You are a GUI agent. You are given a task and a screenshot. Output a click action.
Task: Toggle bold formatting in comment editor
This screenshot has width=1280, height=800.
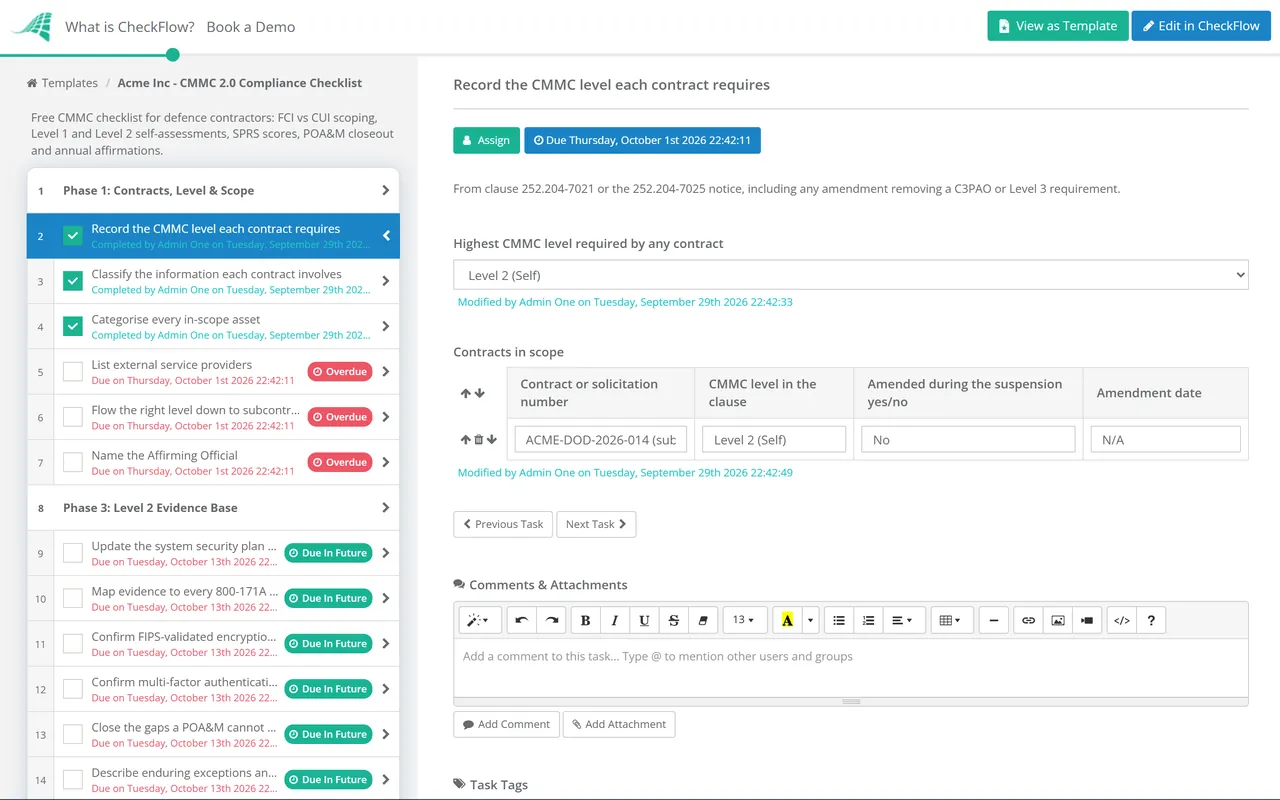585,620
